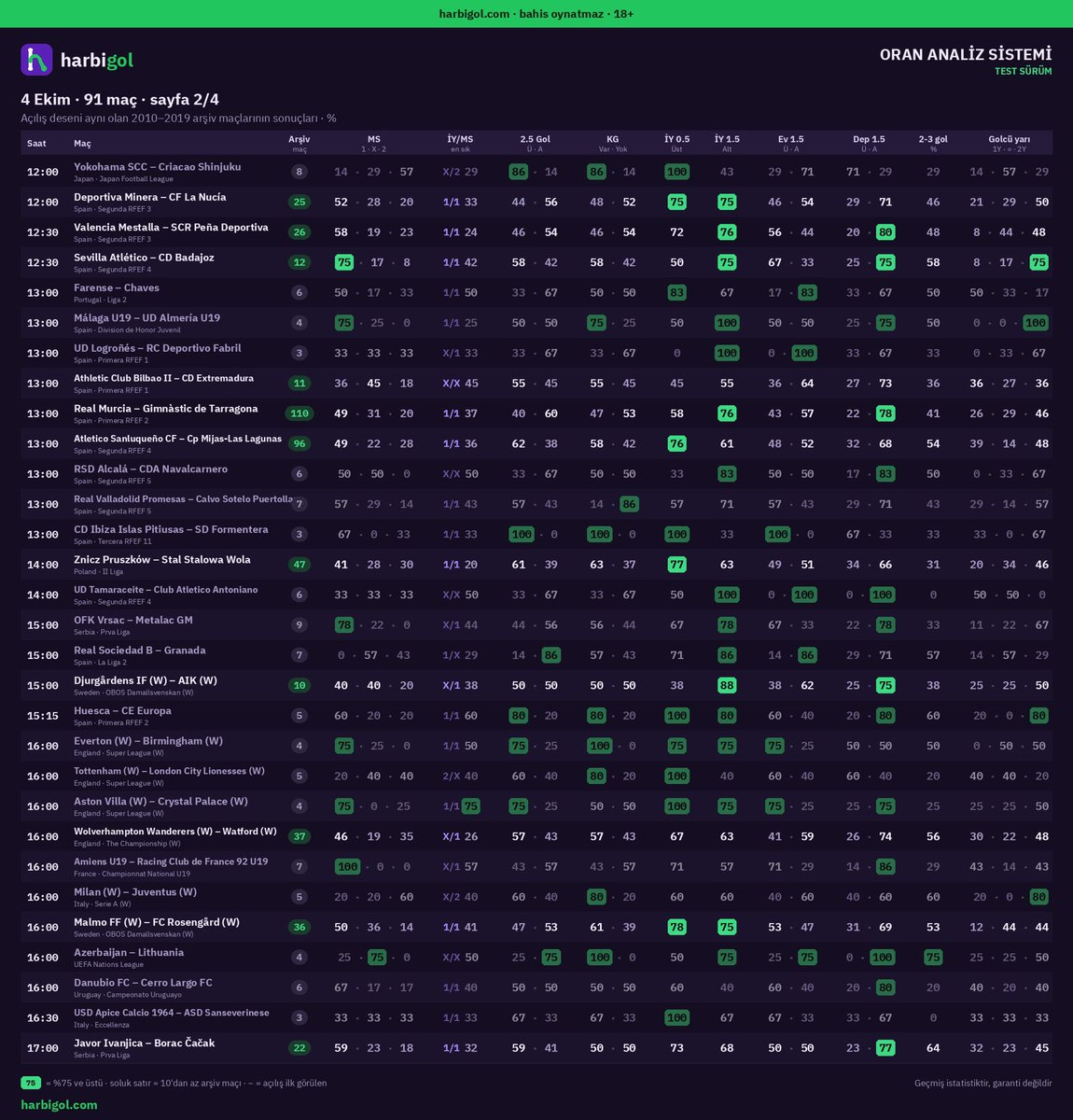Click the KG Var·Yok column header
This screenshot has height=1120, width=1073.
[x=612, y=143]
